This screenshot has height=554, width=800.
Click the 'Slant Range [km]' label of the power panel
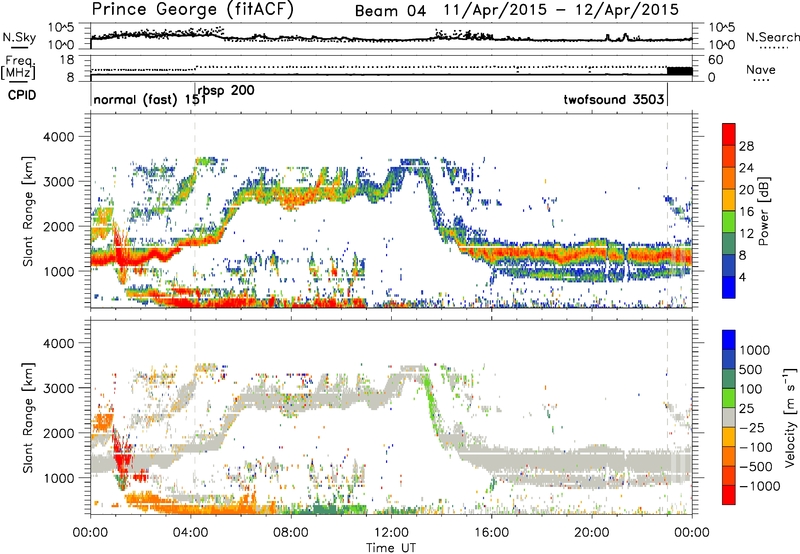pos(28,211)
